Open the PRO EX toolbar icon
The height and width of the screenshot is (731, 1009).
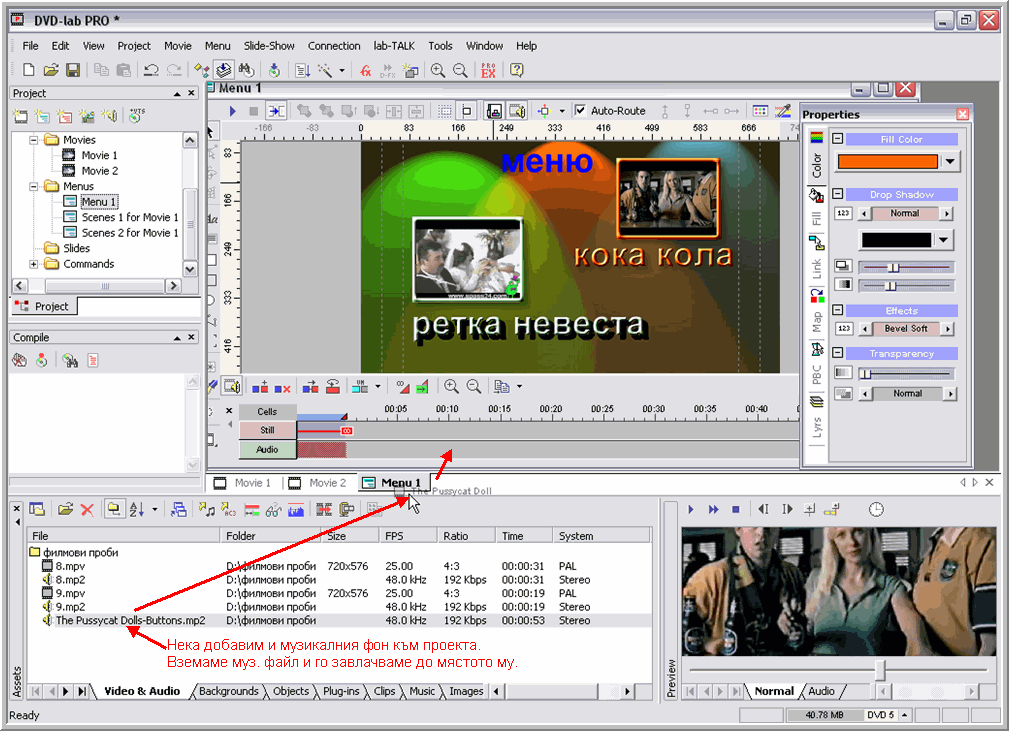[x=488, y=70]
